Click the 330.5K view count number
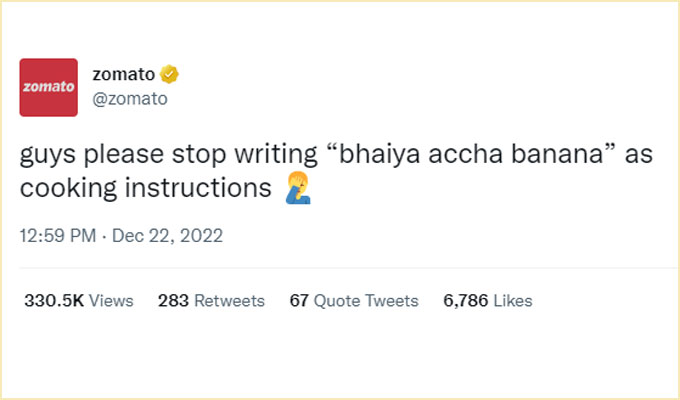Viewport: 680px width, 400px height. 53,300
